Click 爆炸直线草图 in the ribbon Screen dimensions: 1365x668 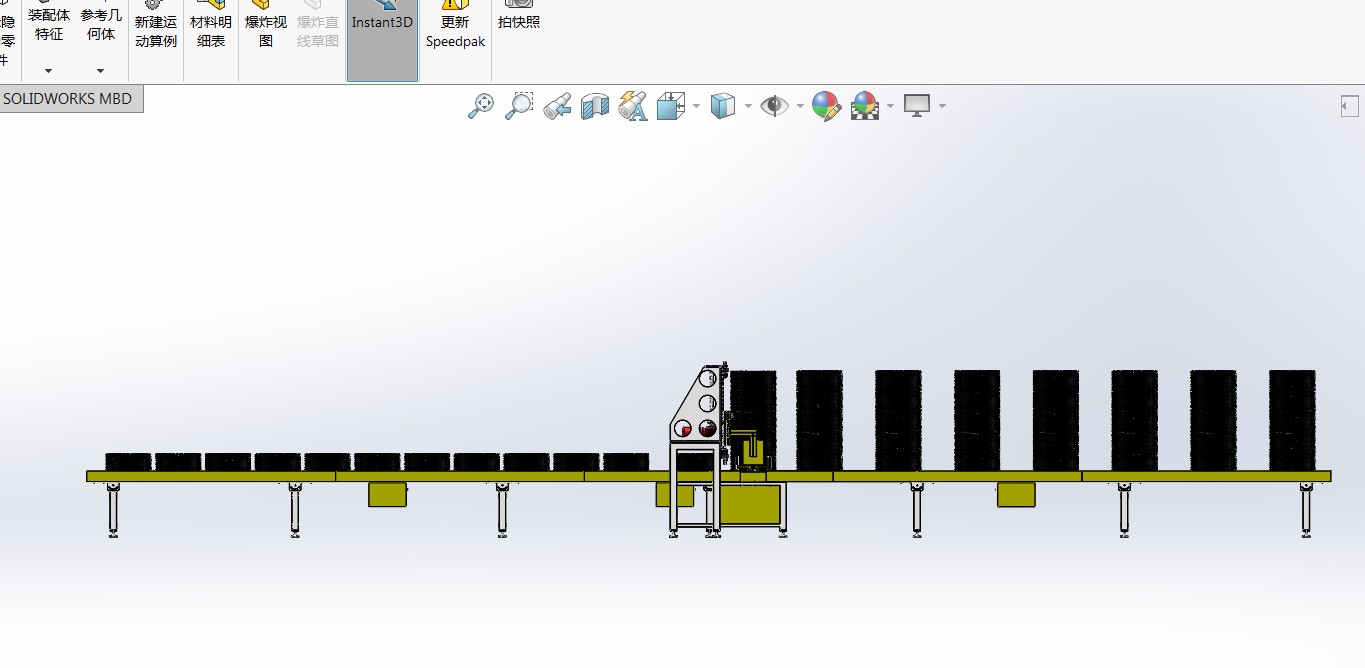pyautogui.click(x=318, y=31)
